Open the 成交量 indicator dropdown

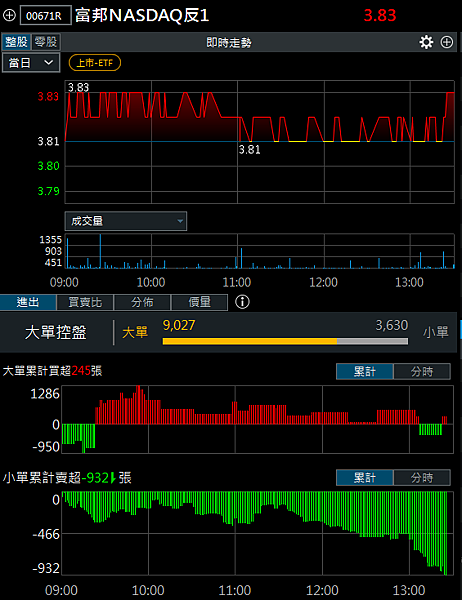[126, 221]
